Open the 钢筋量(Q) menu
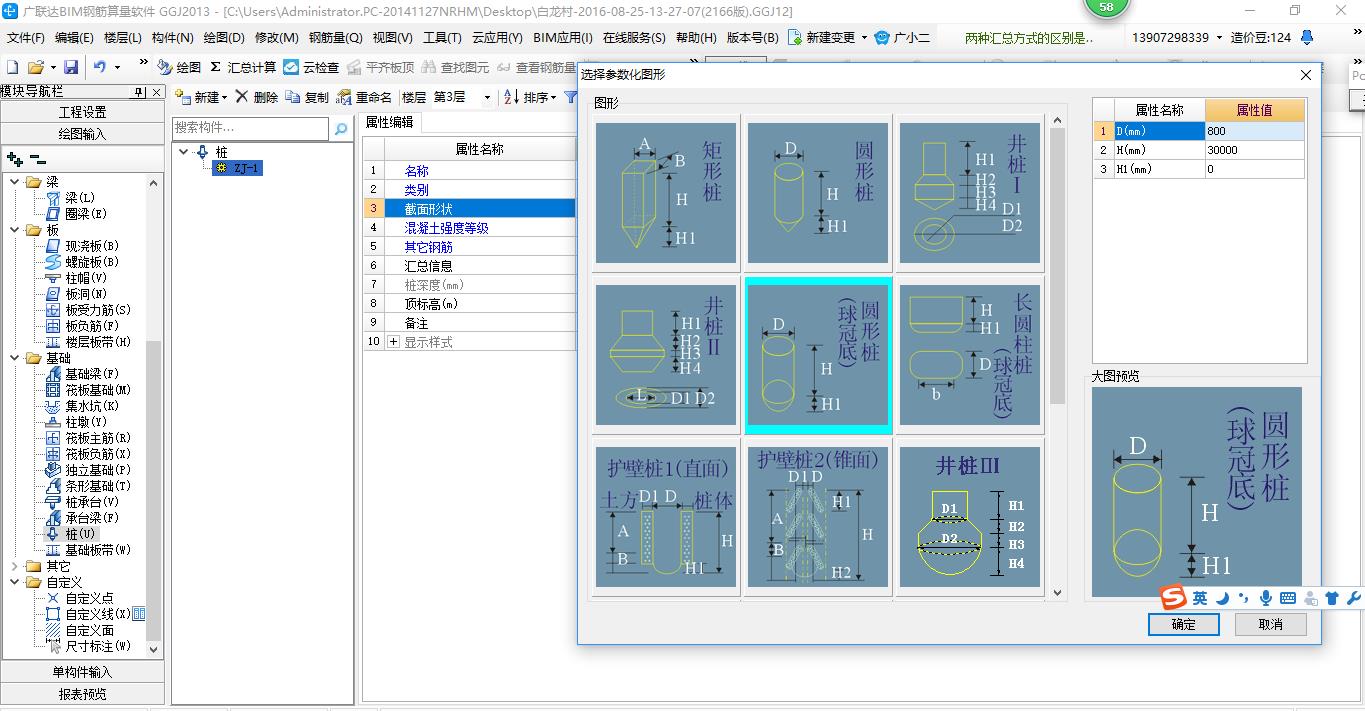The height and width of the screenshot is (711, 1365). 335,37
